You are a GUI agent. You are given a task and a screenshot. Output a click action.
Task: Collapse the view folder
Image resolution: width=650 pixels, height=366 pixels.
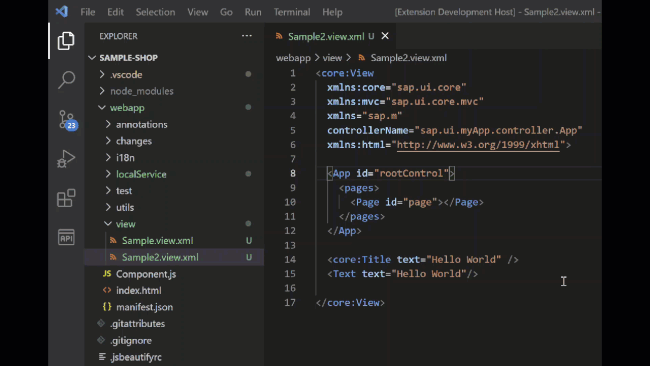pos(108,224)
